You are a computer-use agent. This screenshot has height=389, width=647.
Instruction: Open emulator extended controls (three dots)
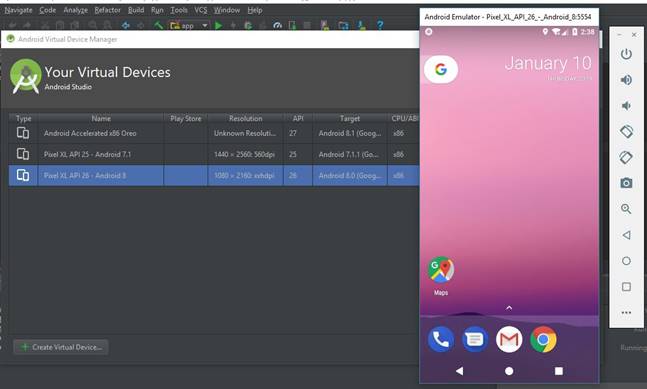coord(626,313)
